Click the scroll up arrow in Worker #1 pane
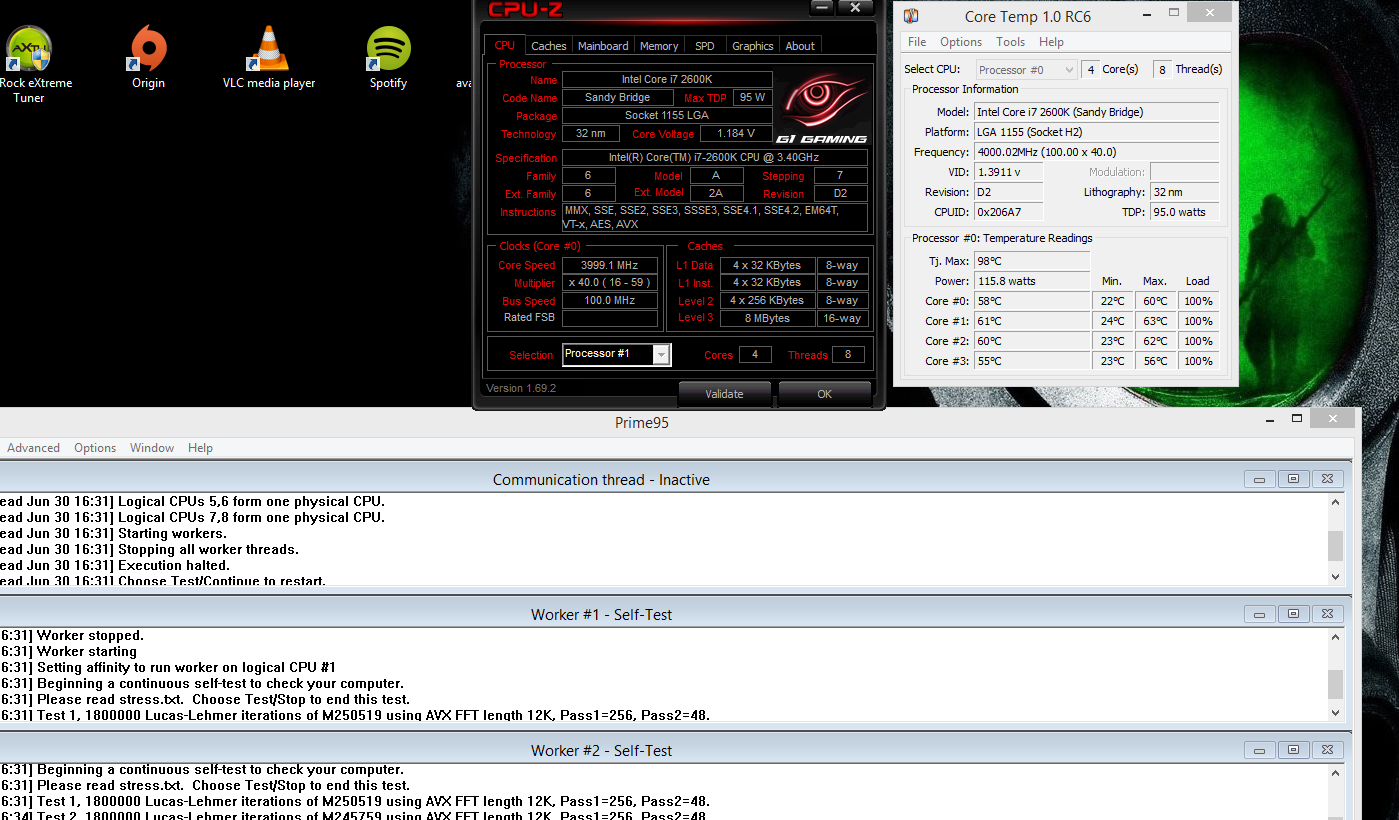 (1335, 638)
